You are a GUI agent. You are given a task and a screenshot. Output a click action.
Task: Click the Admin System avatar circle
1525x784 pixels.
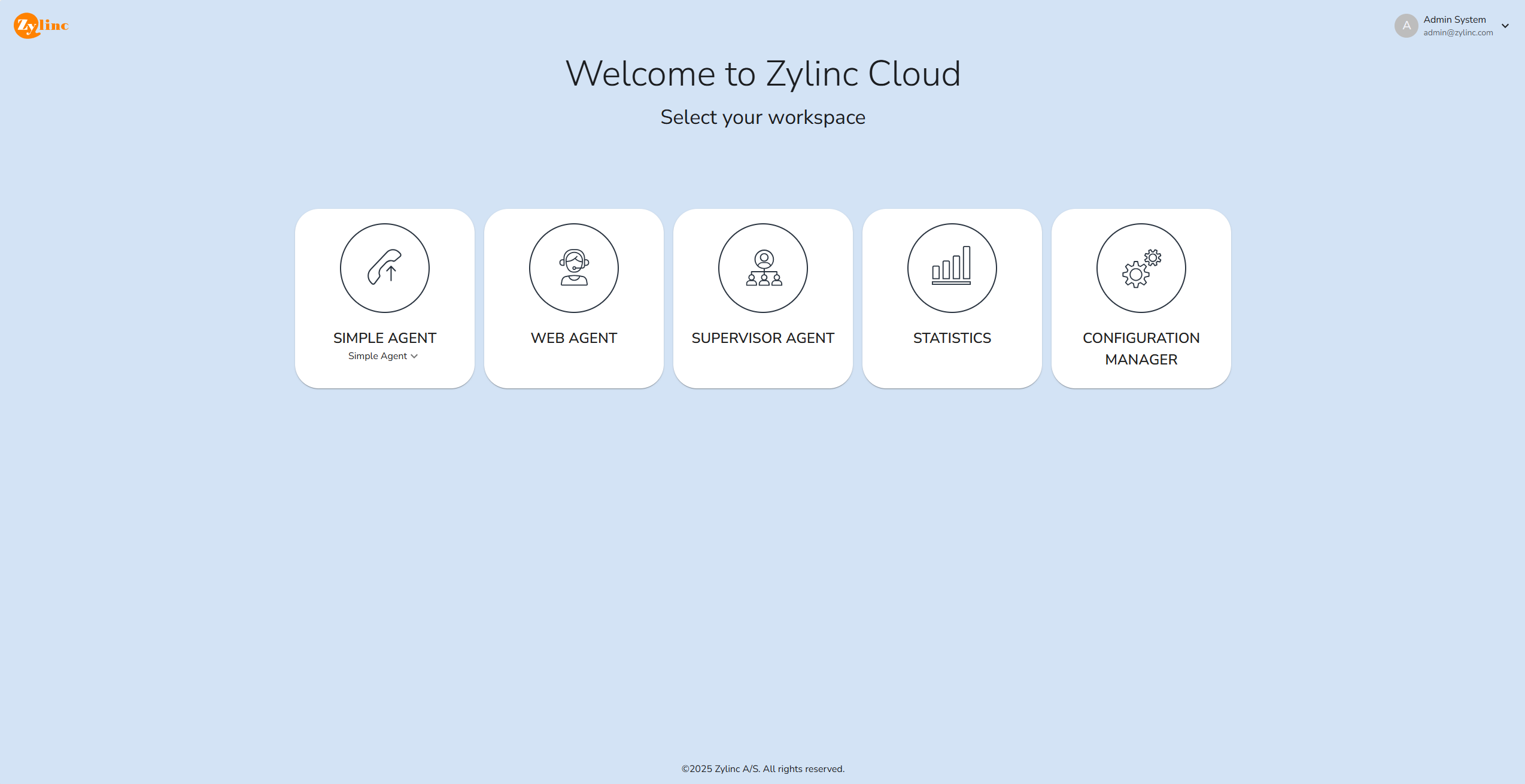(x=1406, y=26)
